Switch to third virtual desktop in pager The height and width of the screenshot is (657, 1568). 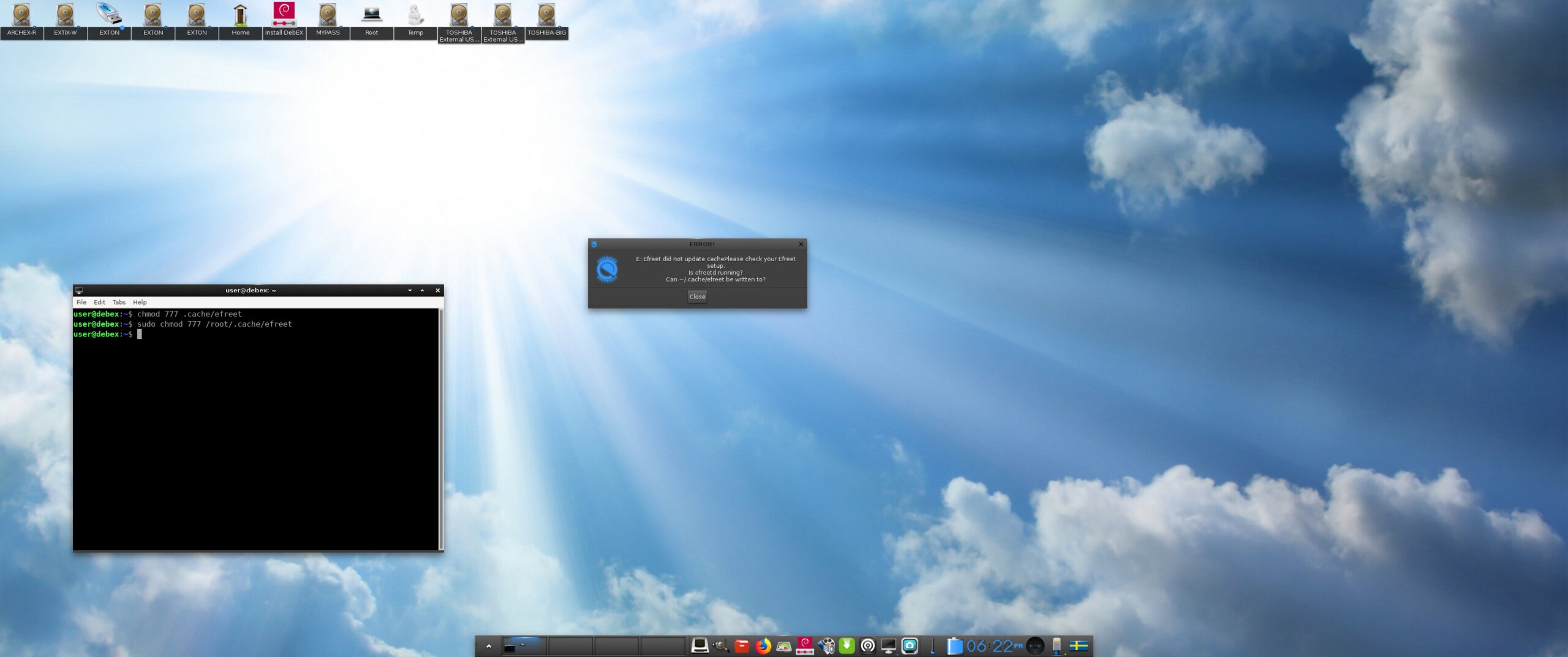point(617,646)
